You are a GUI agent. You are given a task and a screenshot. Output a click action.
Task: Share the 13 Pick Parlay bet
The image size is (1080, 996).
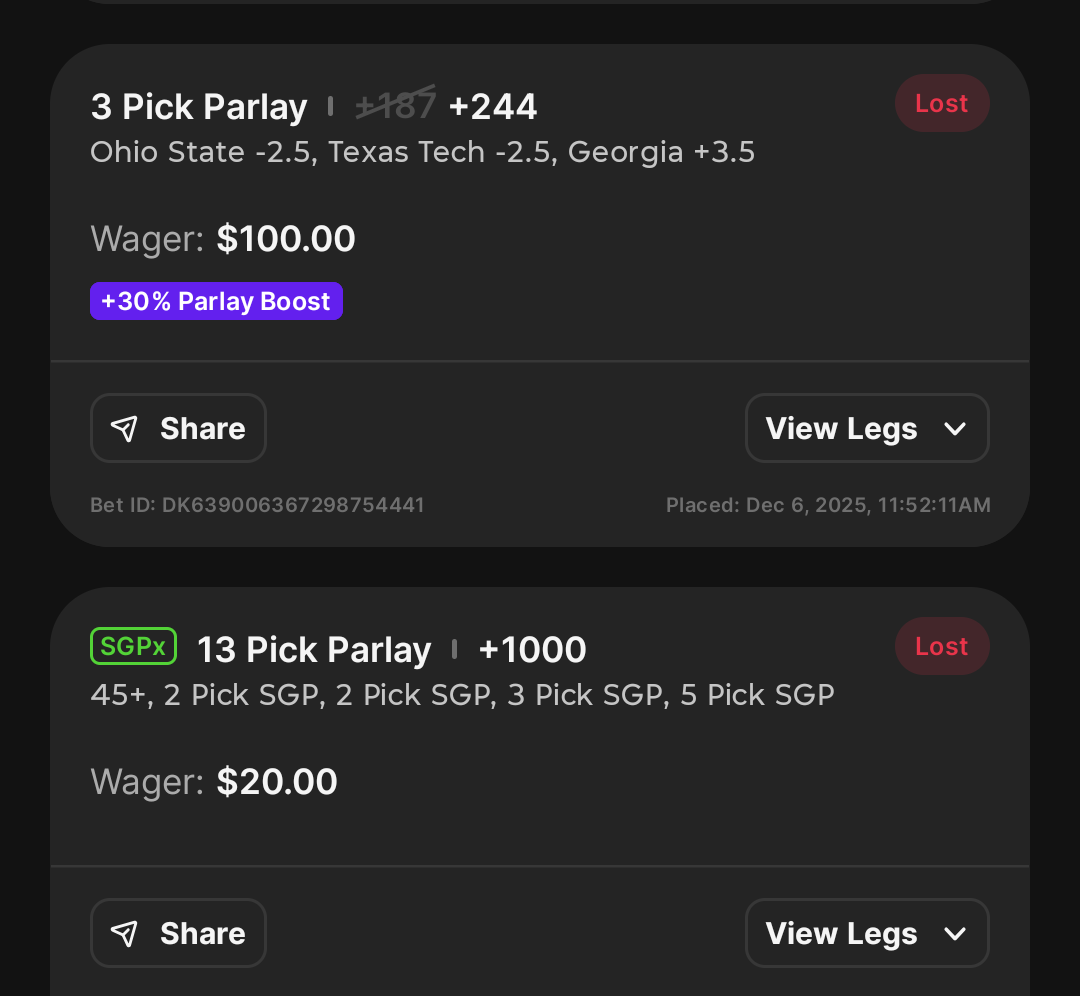click(x=178, y=933)
